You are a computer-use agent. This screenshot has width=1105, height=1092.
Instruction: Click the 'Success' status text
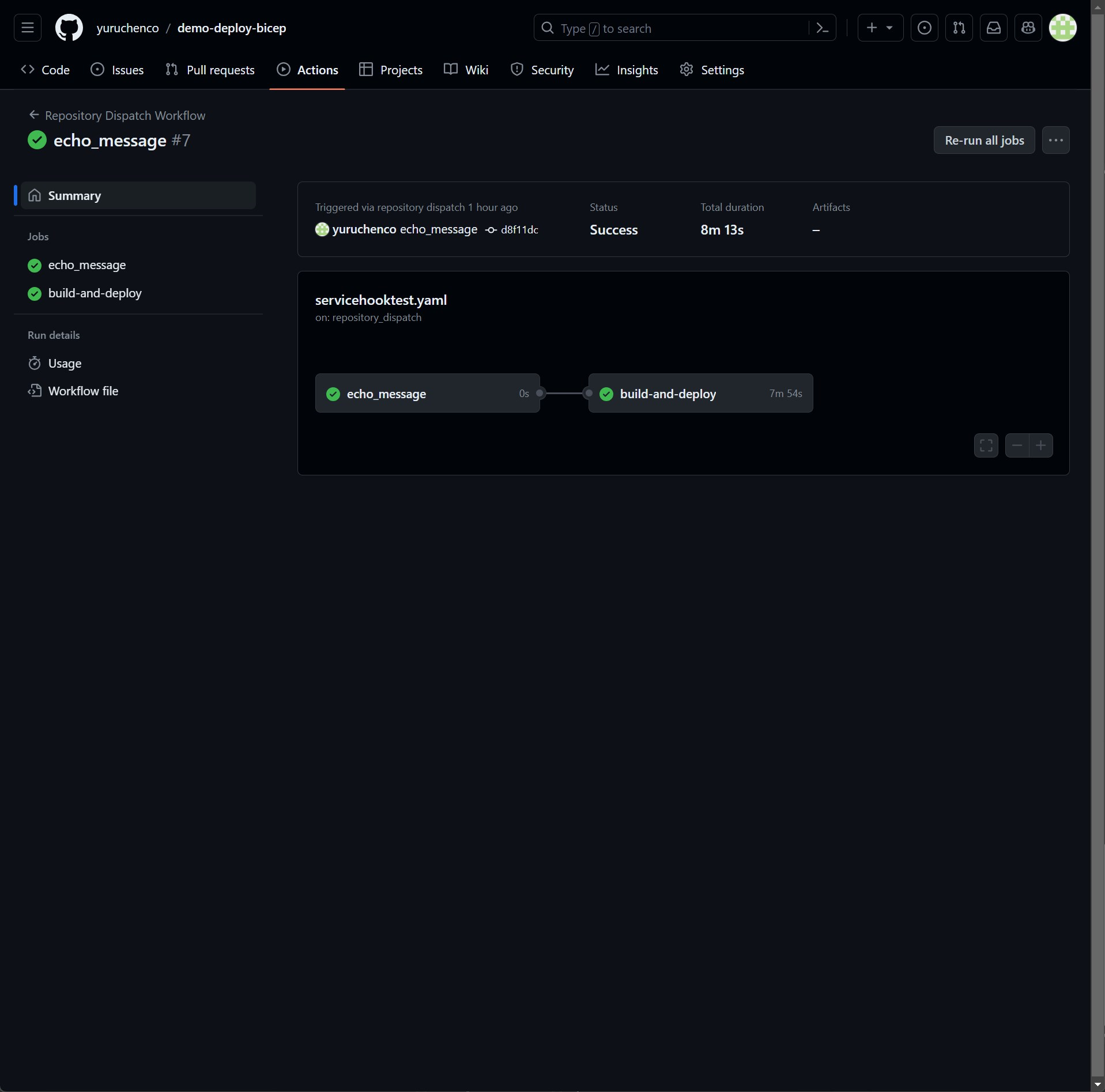pyautogui.click(x=614, y=230)
